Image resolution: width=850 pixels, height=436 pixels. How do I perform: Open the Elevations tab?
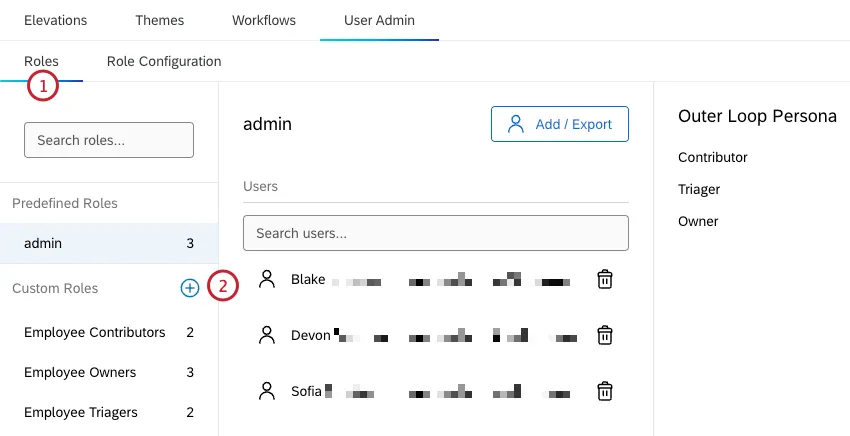point(55,20)
